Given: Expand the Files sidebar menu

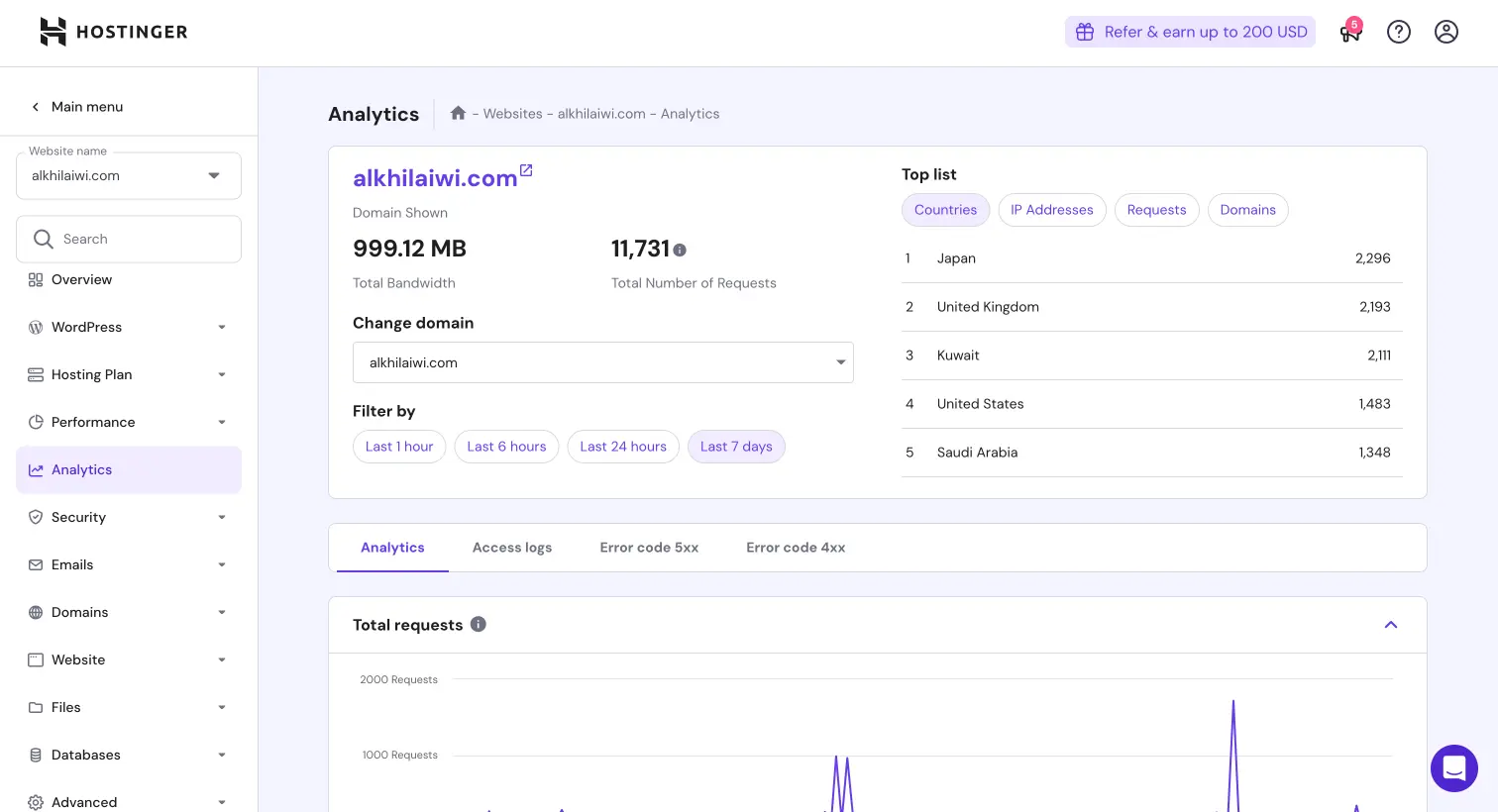Looking at the screenshot, I should [x=222, y=707].
